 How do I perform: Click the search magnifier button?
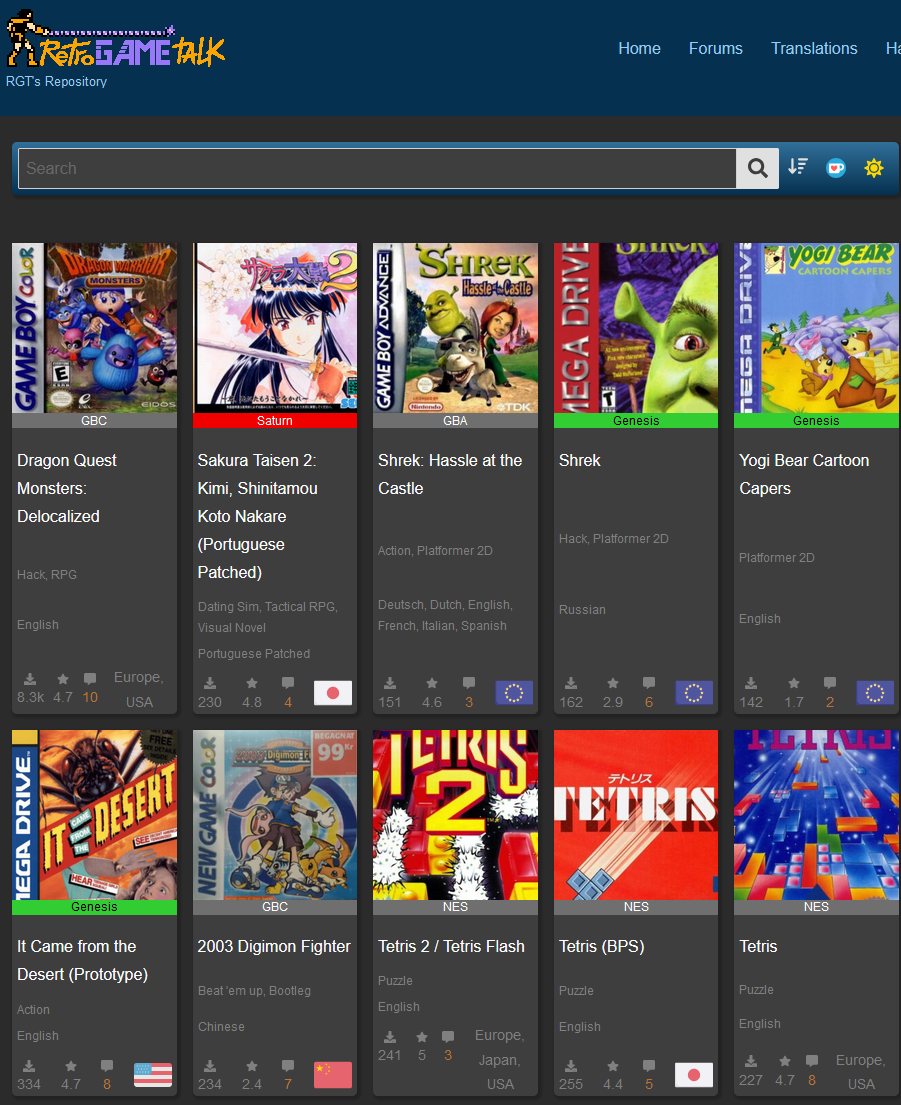click(757, 168)
